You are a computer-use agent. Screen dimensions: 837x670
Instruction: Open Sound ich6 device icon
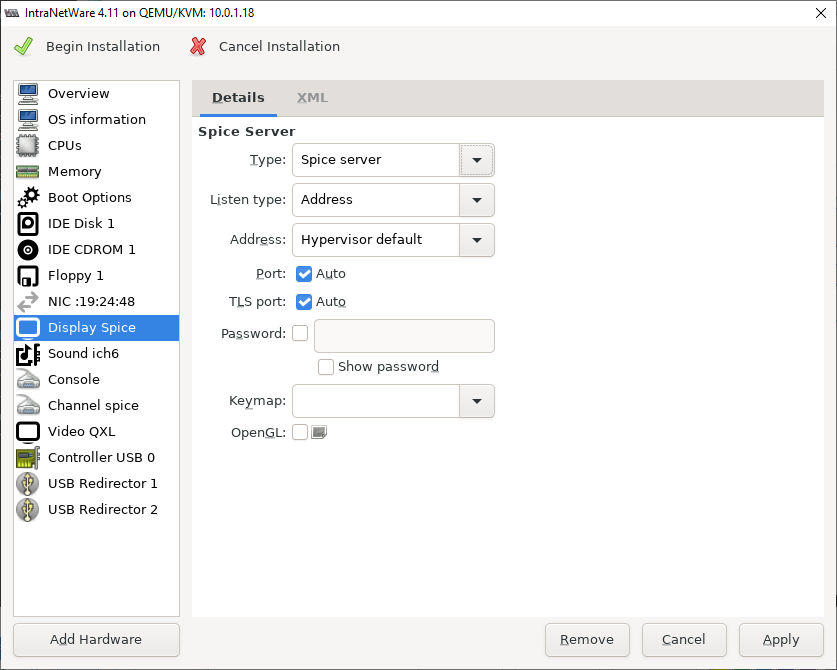(x=28, y=353)
